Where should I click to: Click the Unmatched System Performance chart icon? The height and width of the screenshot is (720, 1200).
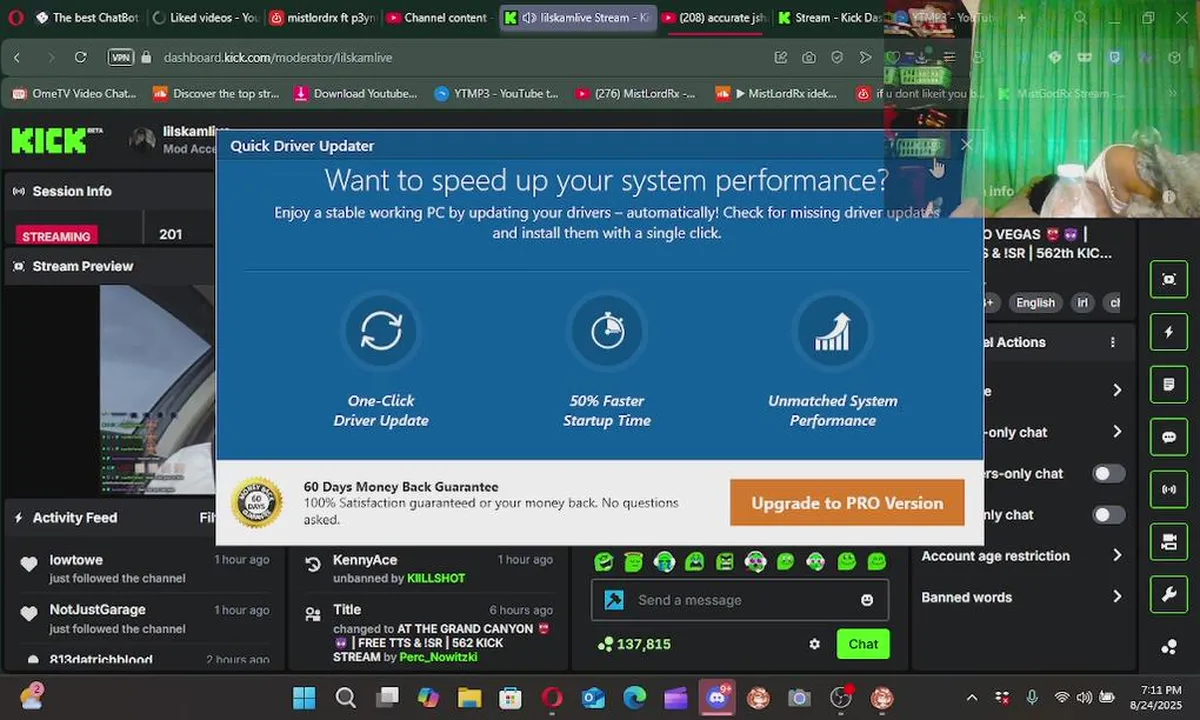point(832,331)
